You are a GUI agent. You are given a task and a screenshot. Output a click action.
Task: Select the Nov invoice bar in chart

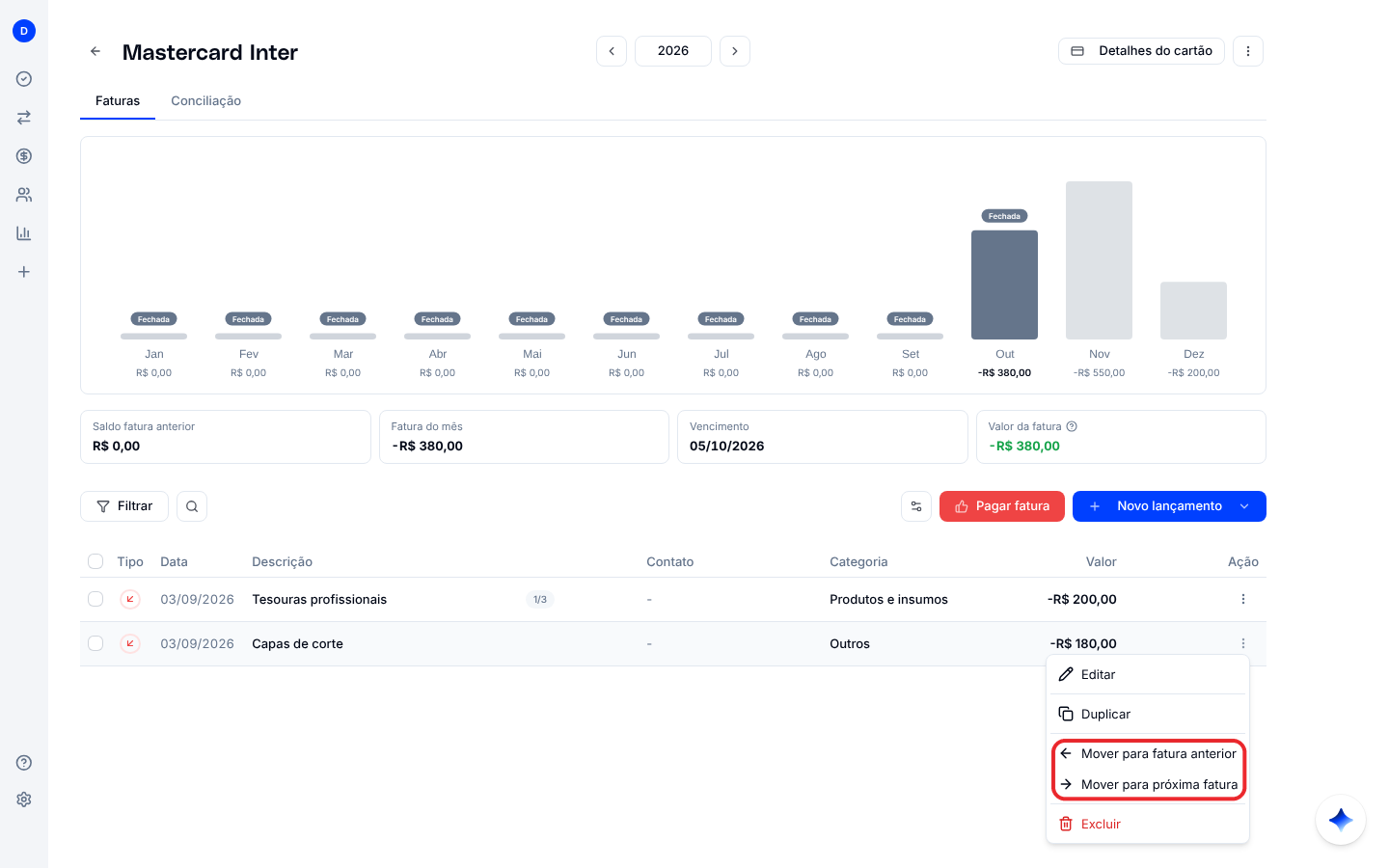coord(1099,260)
